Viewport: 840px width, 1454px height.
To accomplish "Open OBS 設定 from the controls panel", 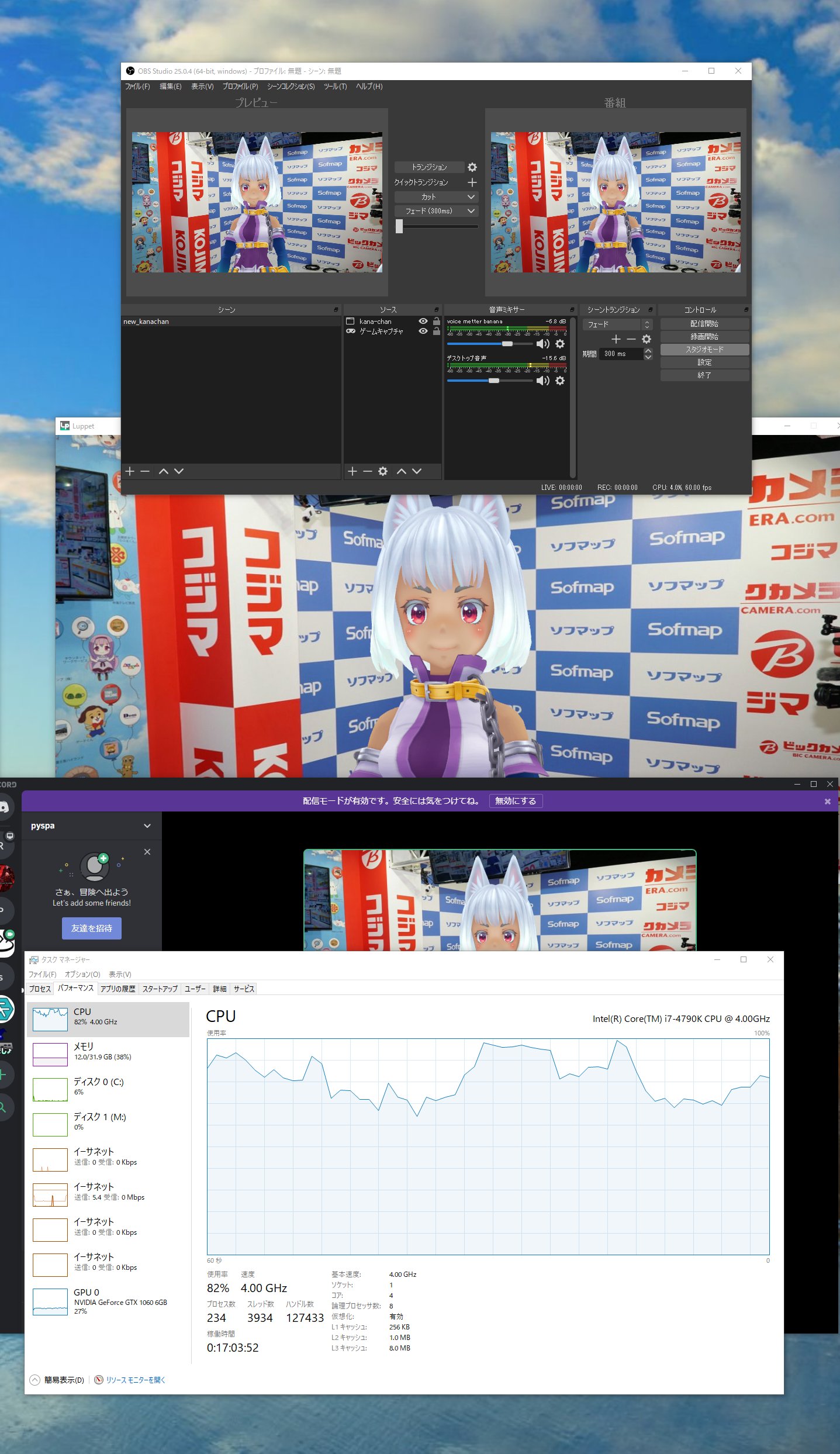I will tap(704, 362).
